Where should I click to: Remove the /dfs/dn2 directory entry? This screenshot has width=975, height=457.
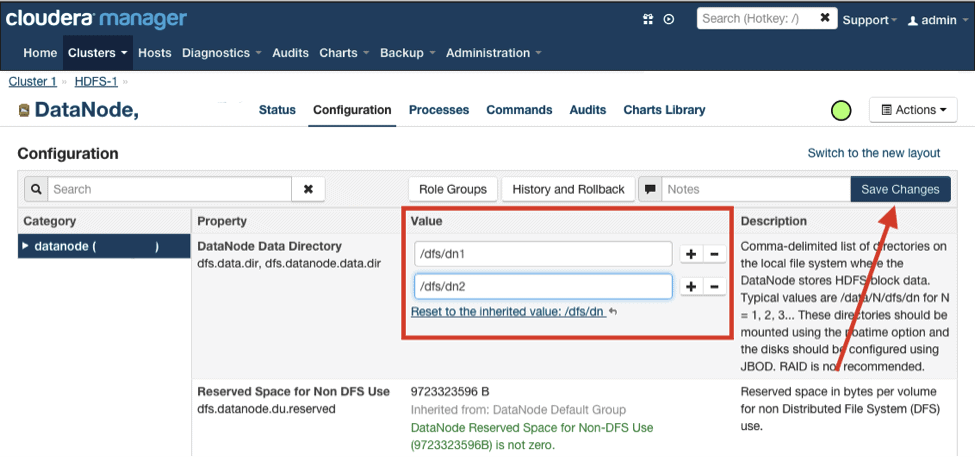point(714,287)
